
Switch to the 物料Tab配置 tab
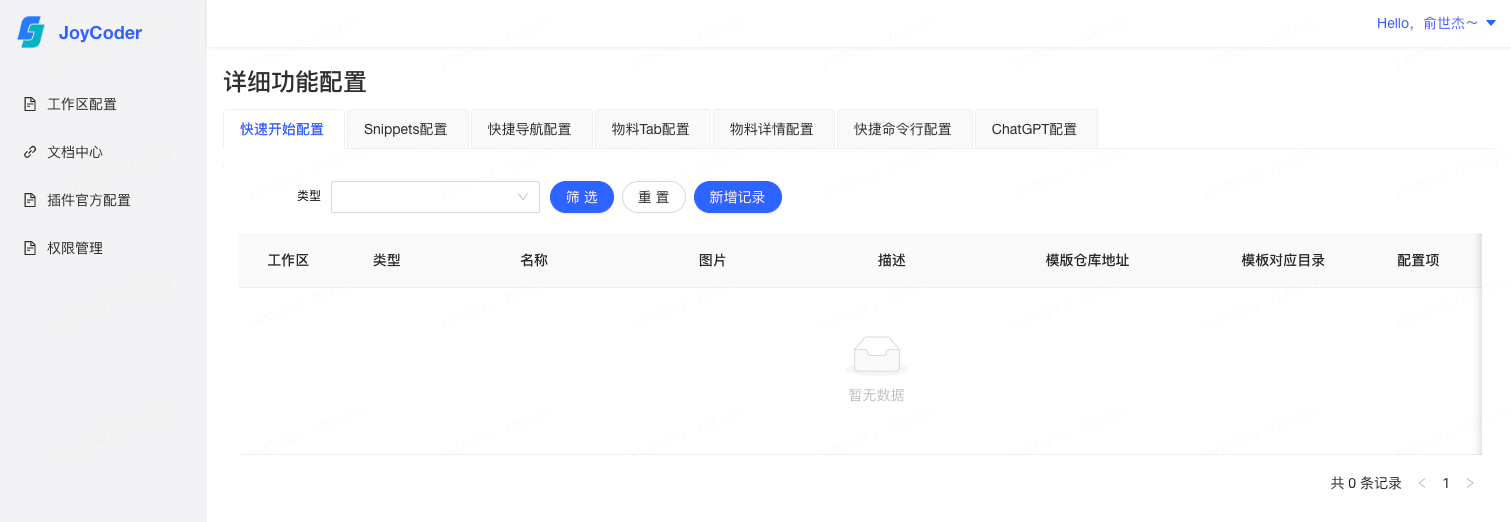click(x=651, y=129)
